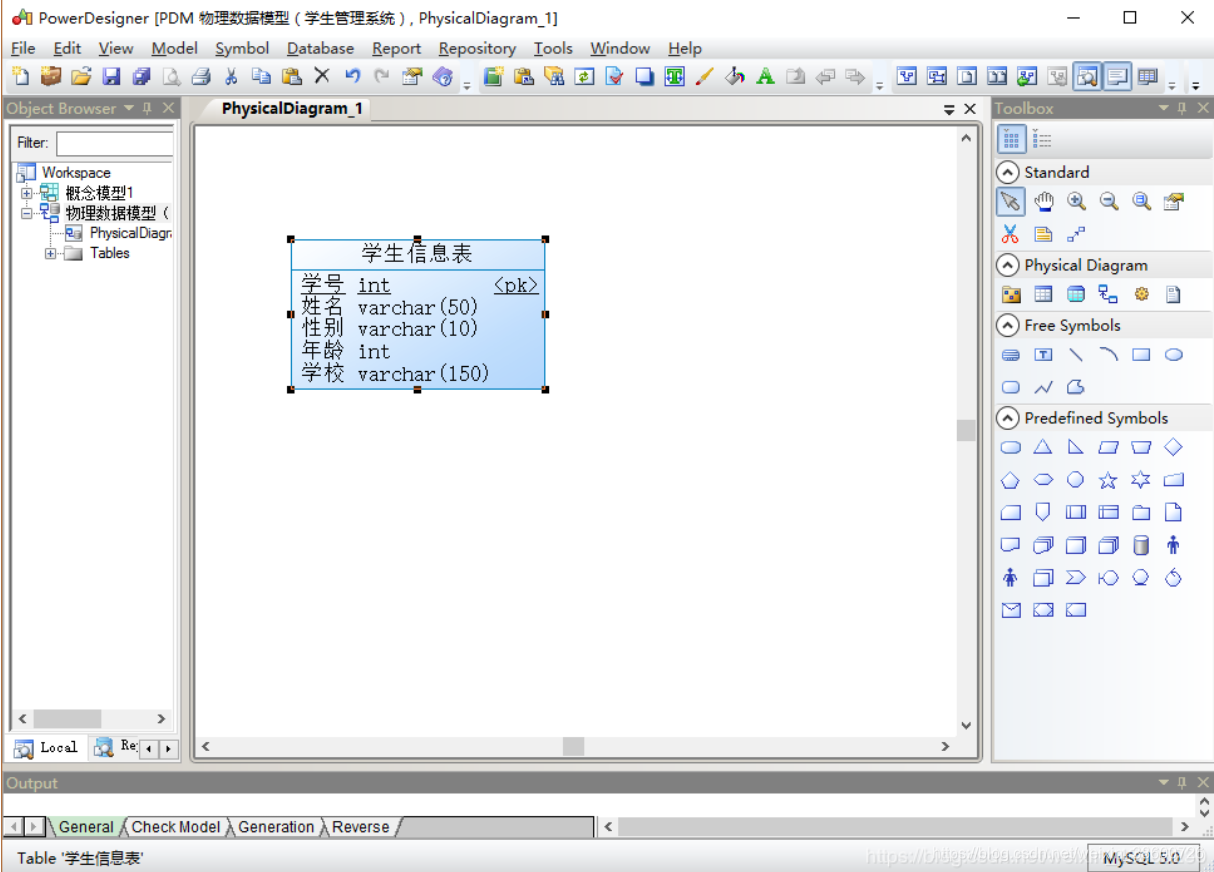Select the Pointer tool in Toolbox
The height and width of the screenshot is (872, 1214).
pos(1011,202)
